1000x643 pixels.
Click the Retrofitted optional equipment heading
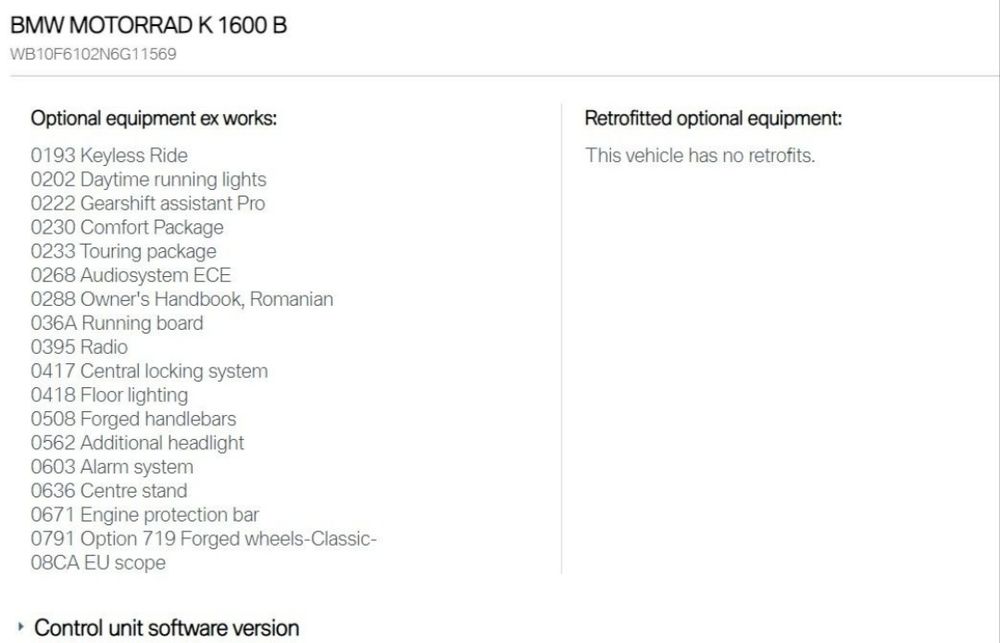[713, 119]
